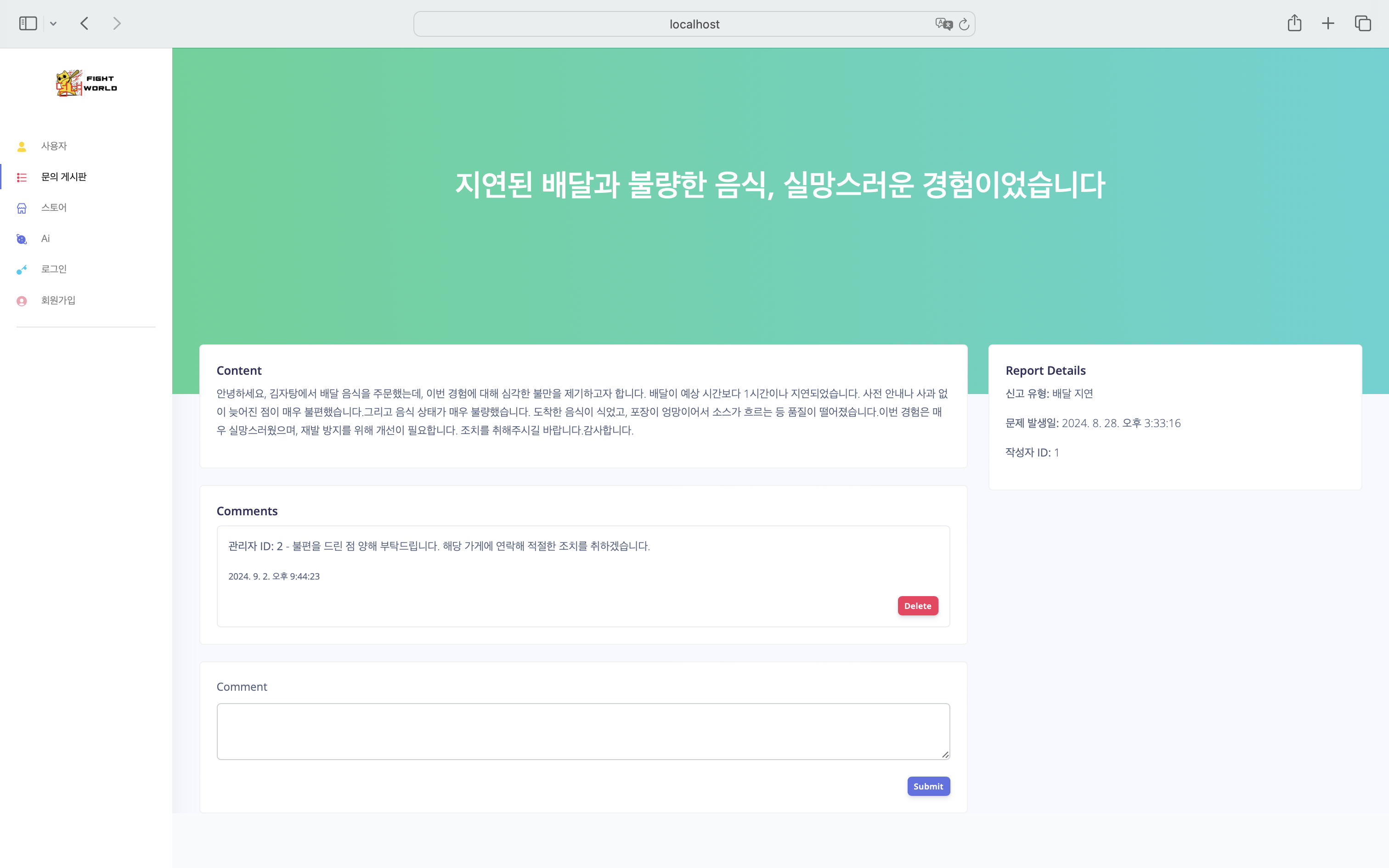
Task: Click the key icon for 로그인
Action: pyautogui.click(x=22, y=269)
